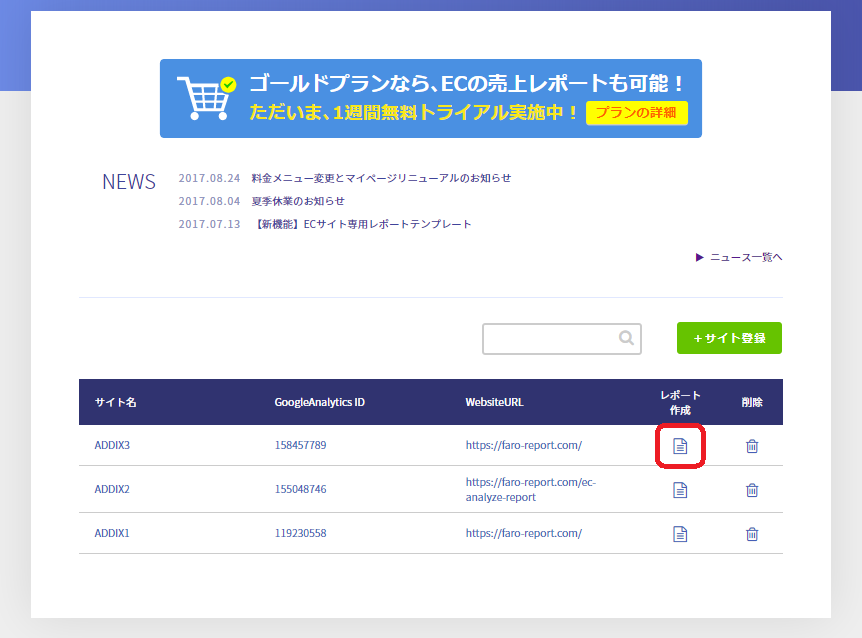This screenshot has width=862, height=638.
Task: Focus the site search input field
Action: (562, 339)
